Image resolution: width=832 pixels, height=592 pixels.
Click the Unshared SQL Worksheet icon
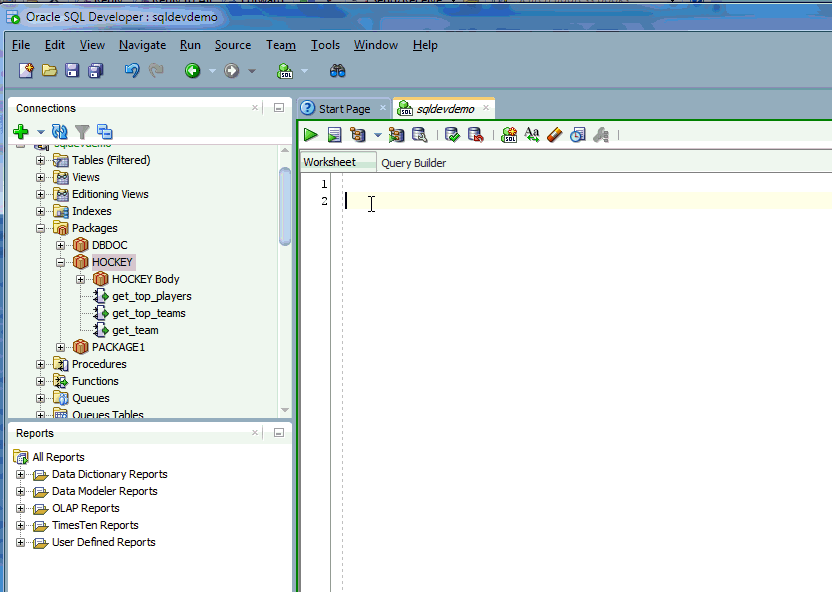tap(509, 135)
